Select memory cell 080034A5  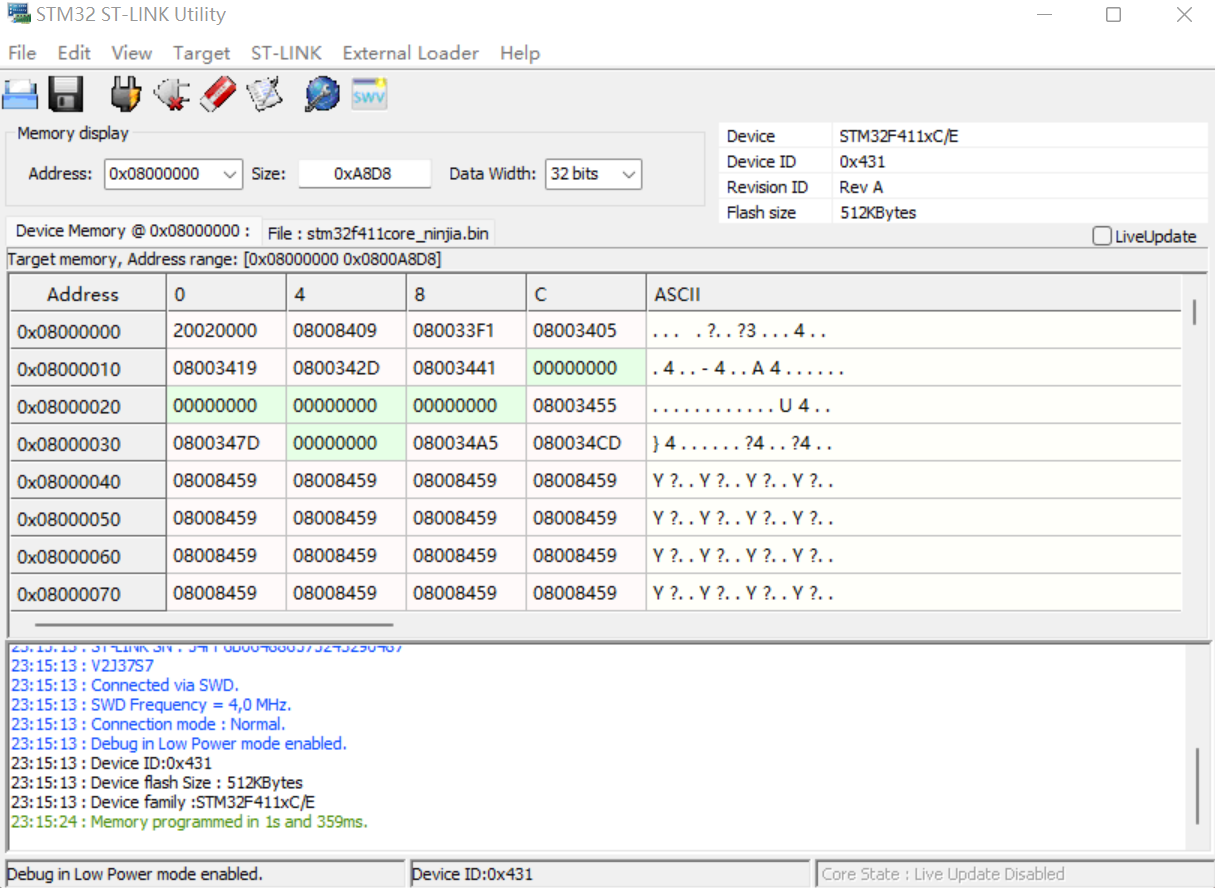point(466,443)
